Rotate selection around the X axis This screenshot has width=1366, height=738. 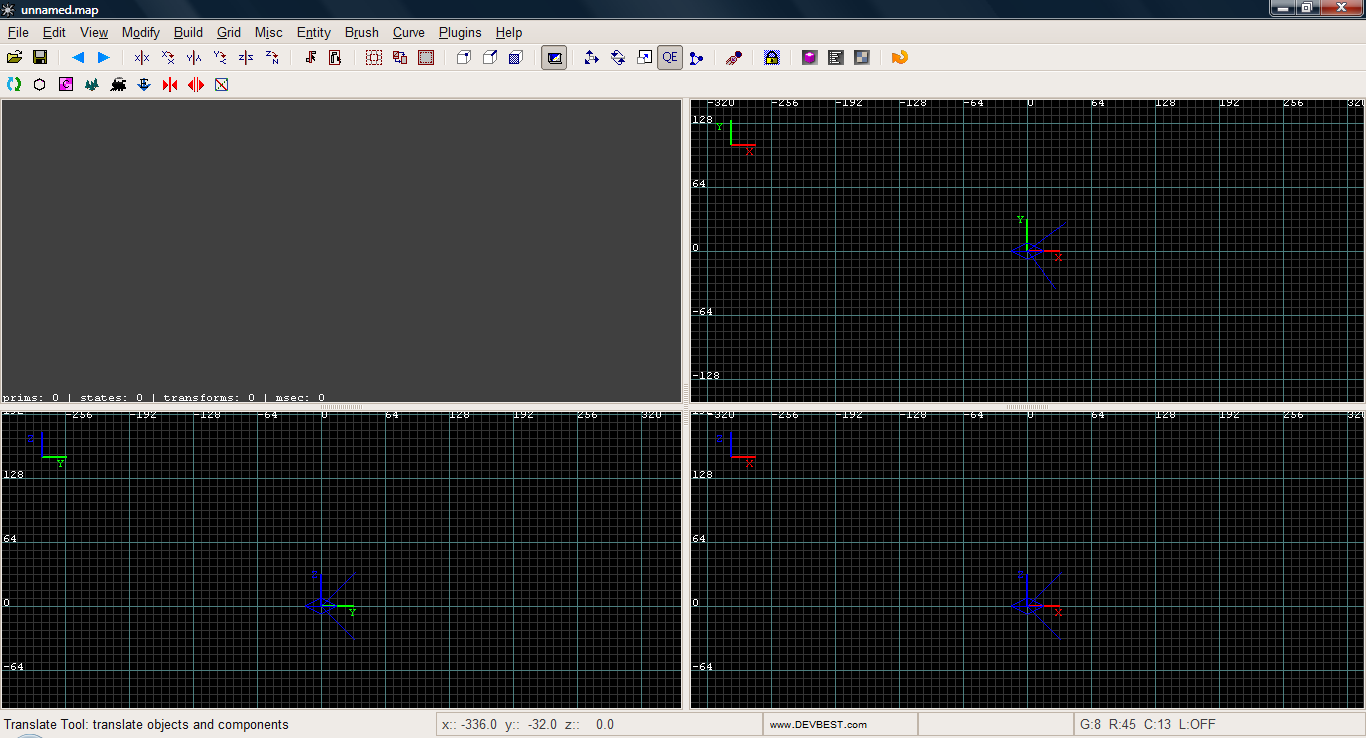pos(168,58)
